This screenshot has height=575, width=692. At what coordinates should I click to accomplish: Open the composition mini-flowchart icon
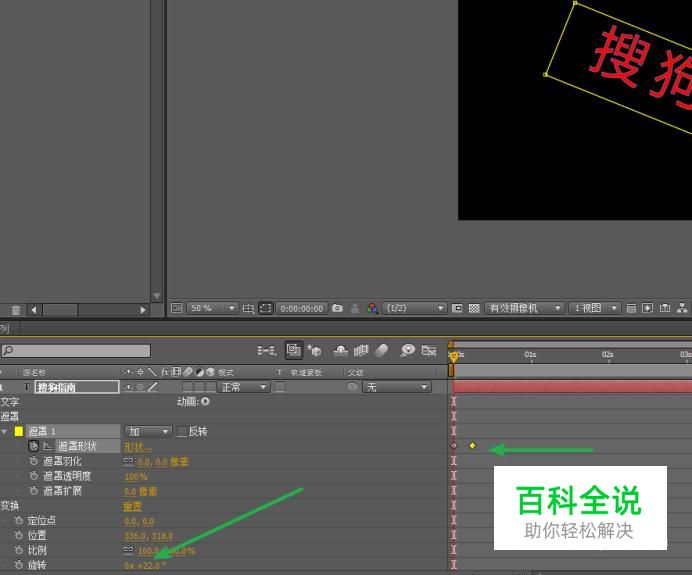click(x=266, y=351)
